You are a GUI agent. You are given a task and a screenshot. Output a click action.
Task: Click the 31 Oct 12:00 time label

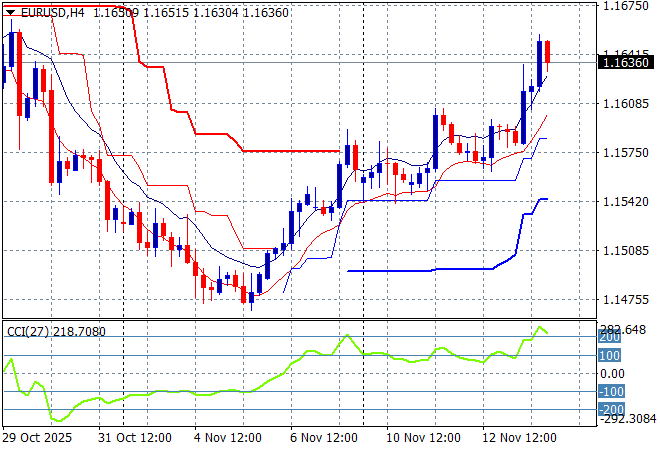135,438
